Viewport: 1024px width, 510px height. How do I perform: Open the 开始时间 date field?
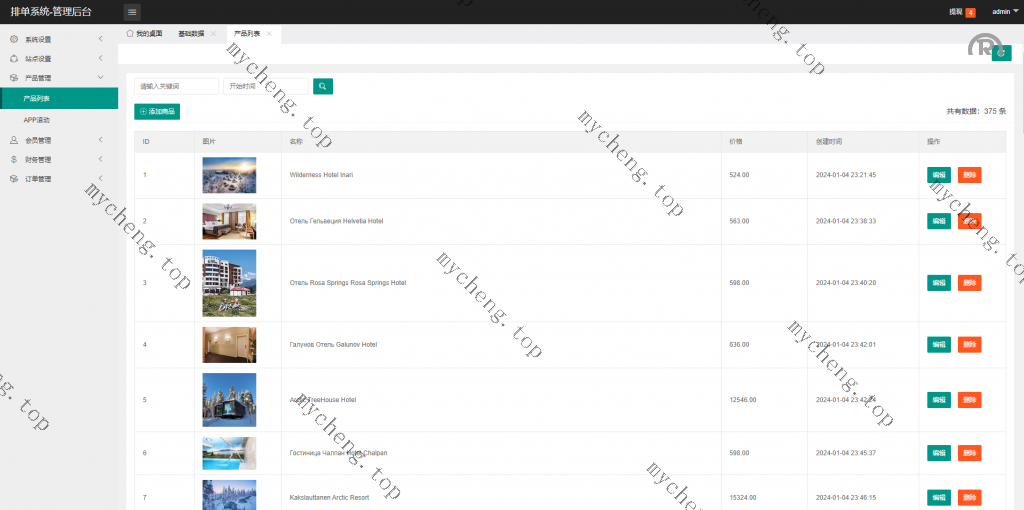(x=265, y=87)
